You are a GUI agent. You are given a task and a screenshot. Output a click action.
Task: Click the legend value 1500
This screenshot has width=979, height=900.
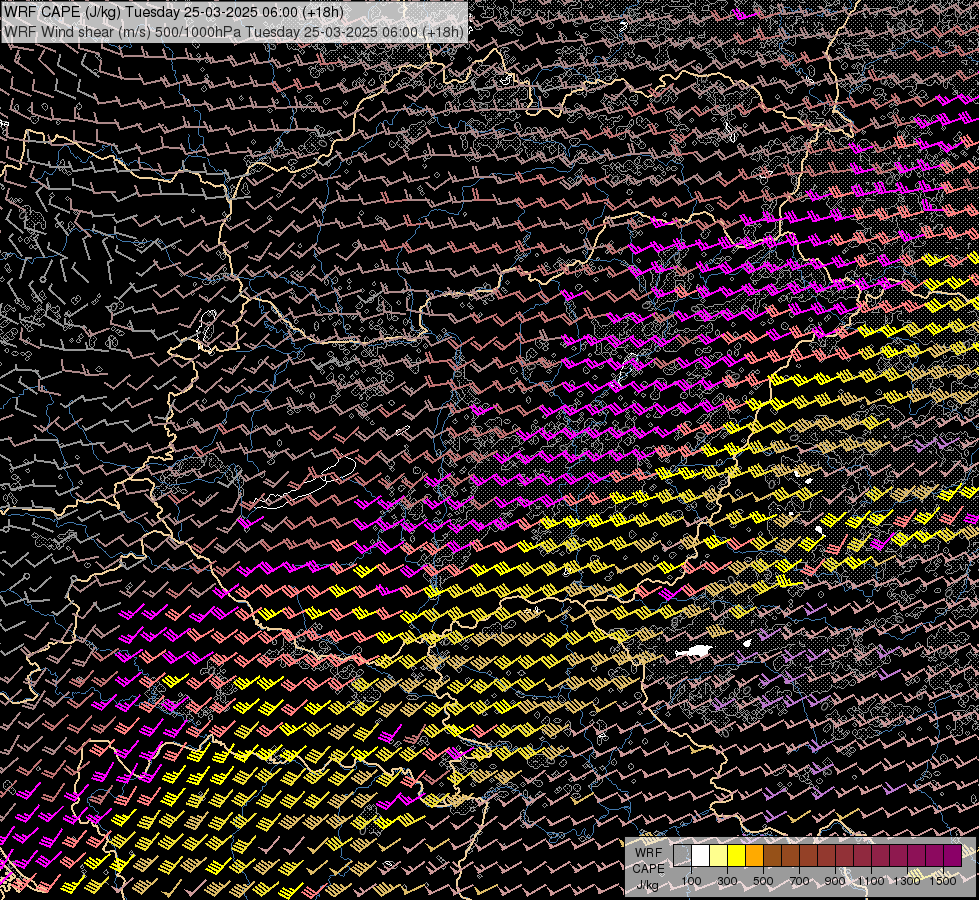coord(943,881)
